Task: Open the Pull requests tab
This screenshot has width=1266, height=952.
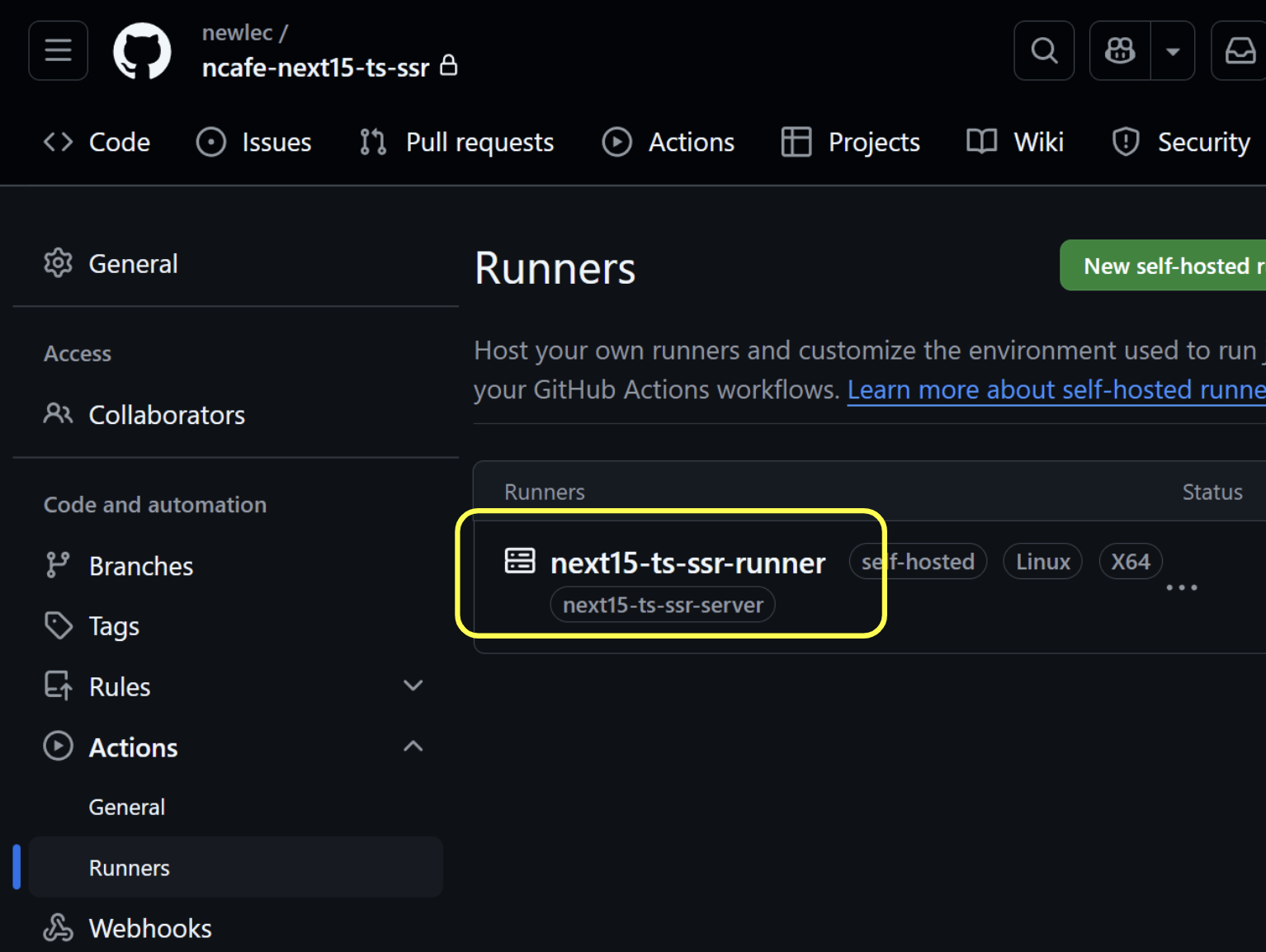Action: pos(456,142)
